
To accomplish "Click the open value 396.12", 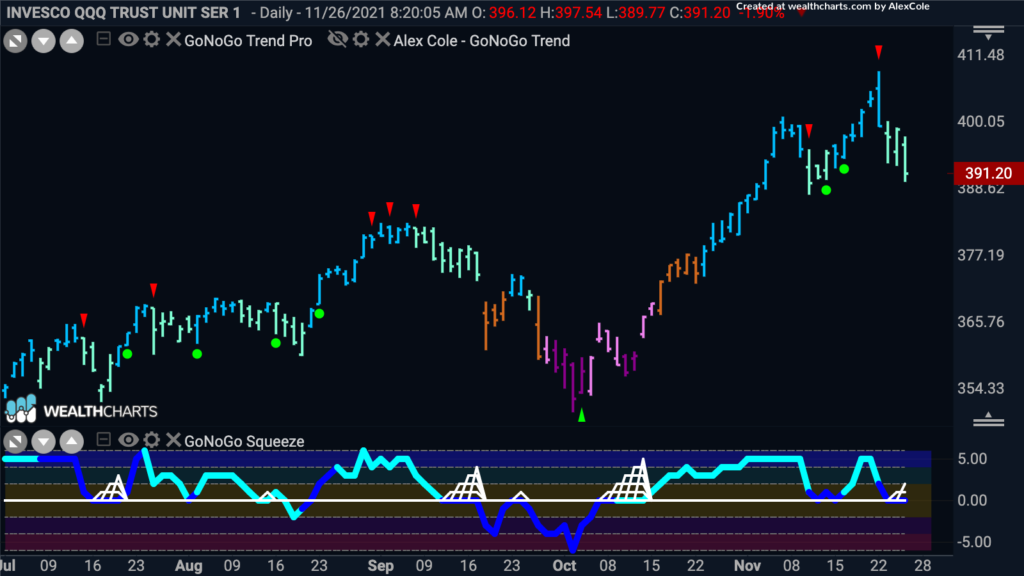I will click(513, 12).
